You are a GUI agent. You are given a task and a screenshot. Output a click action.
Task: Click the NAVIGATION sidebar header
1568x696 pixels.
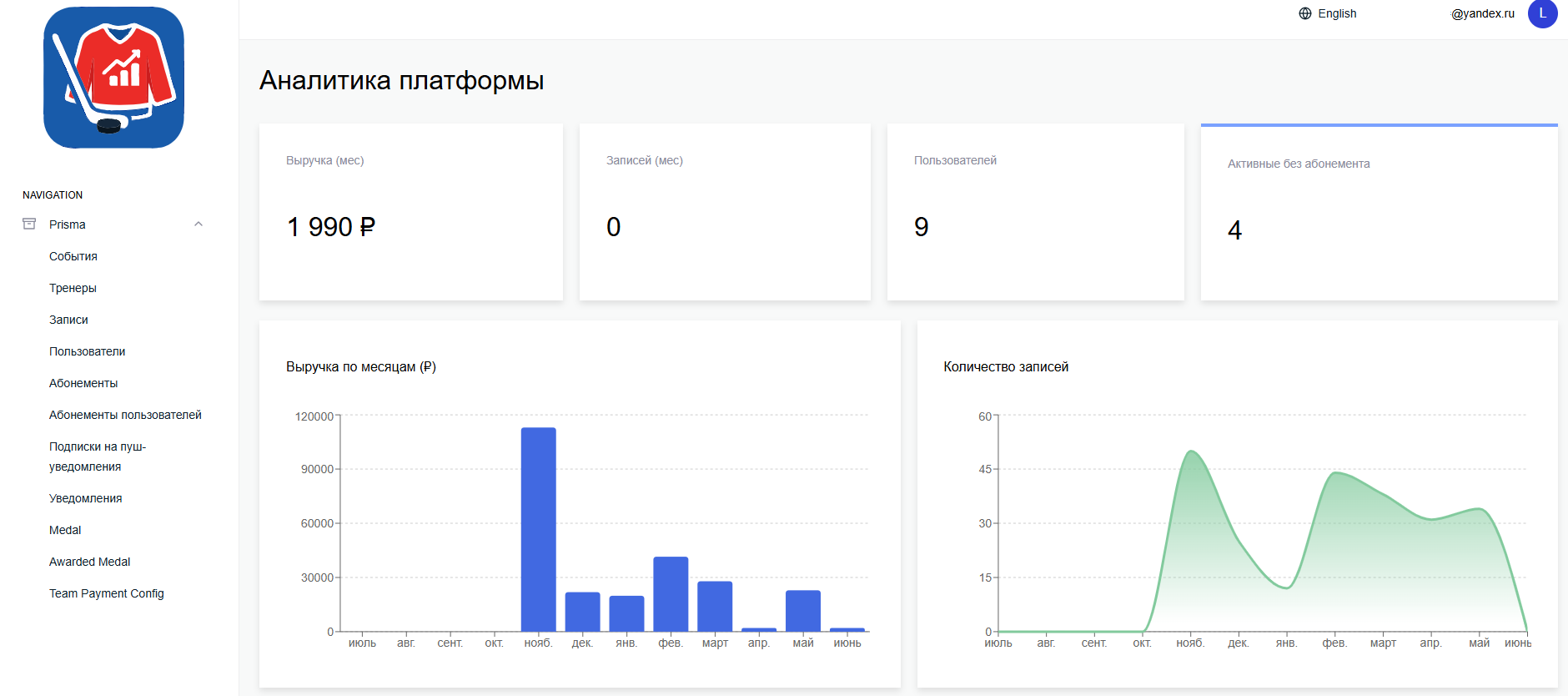(x=53, y=194)
